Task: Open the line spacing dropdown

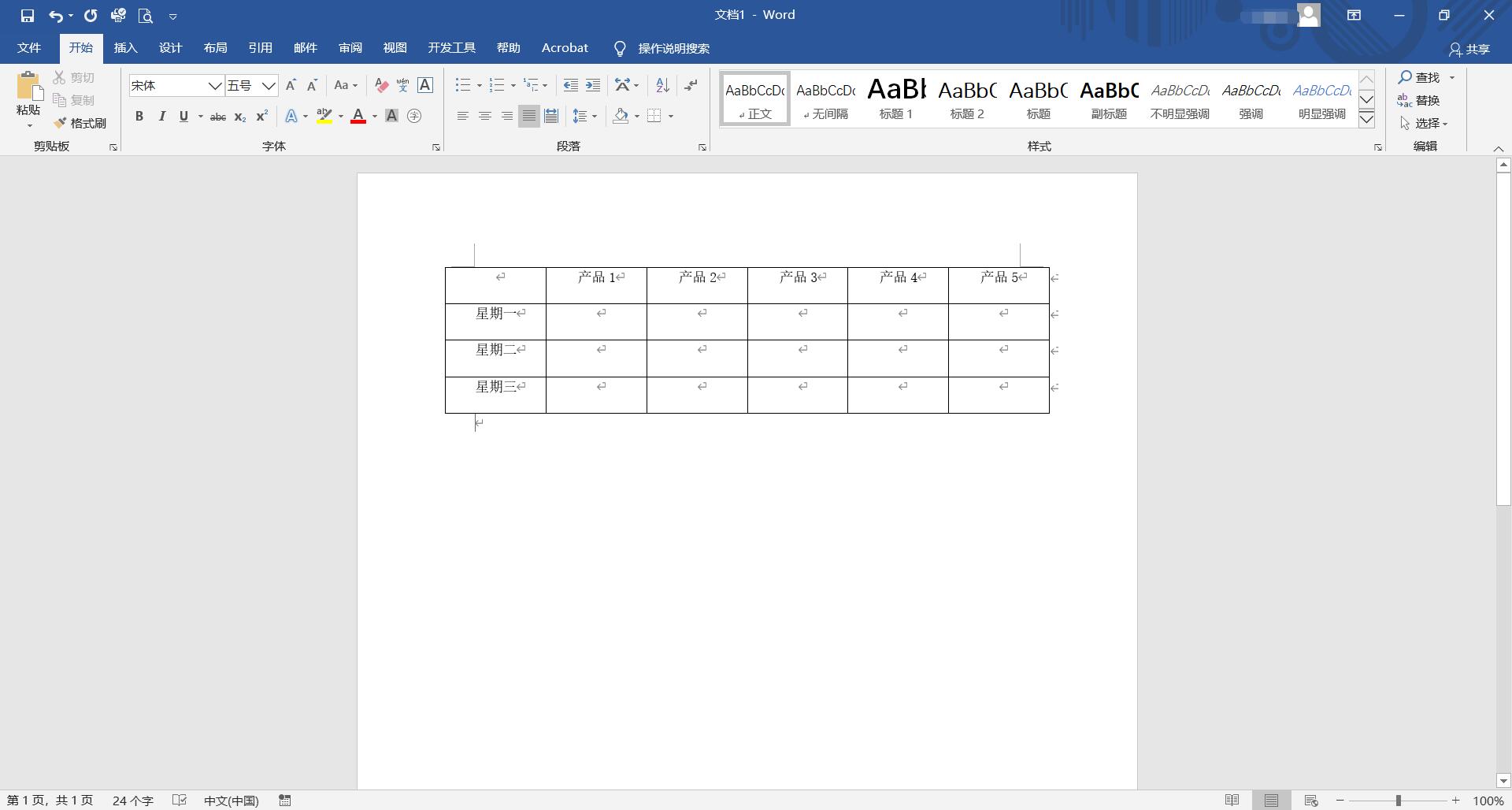Action: (584, 117)
